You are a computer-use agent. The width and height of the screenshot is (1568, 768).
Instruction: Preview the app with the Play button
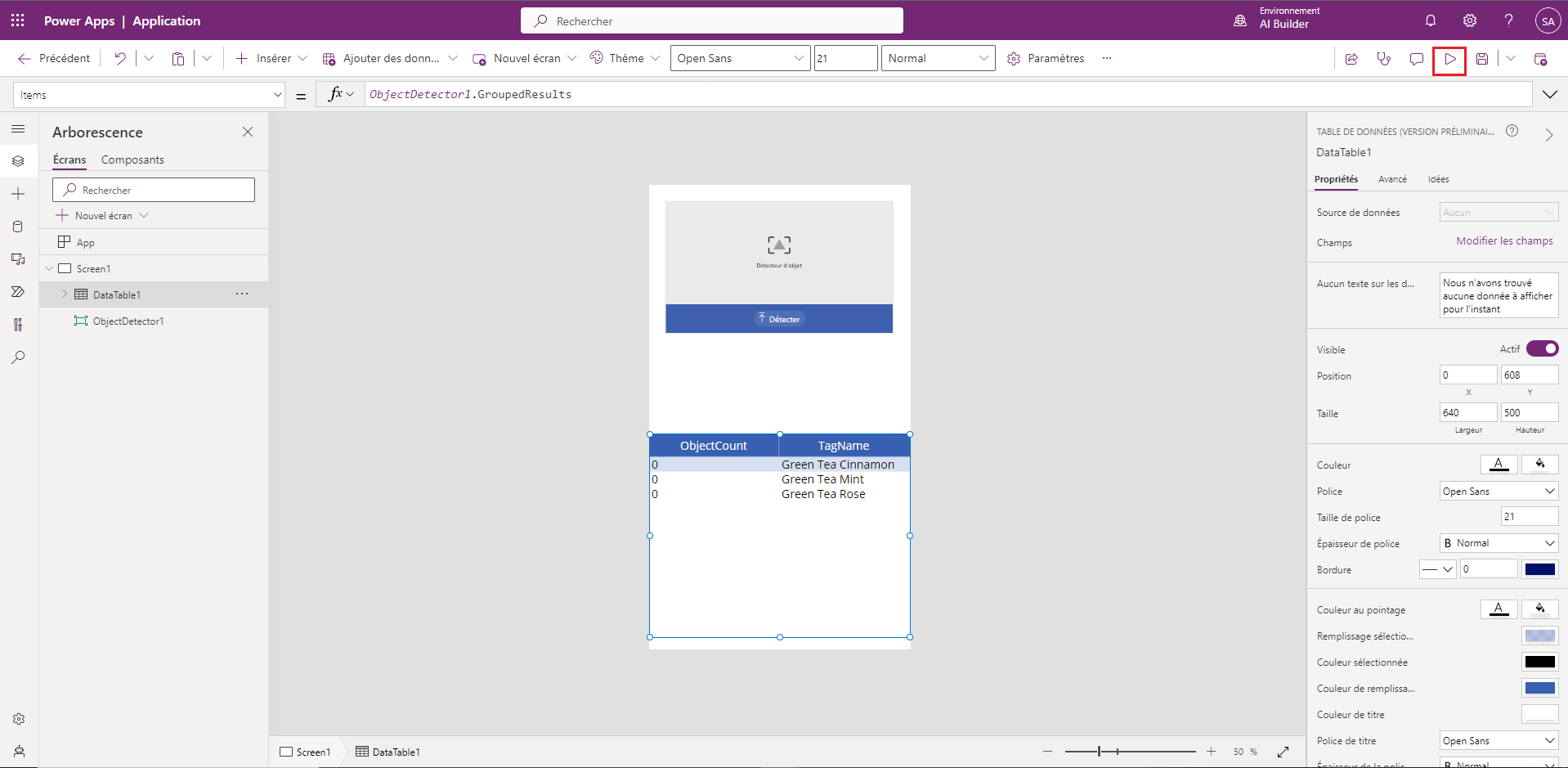pos(1449,59)
